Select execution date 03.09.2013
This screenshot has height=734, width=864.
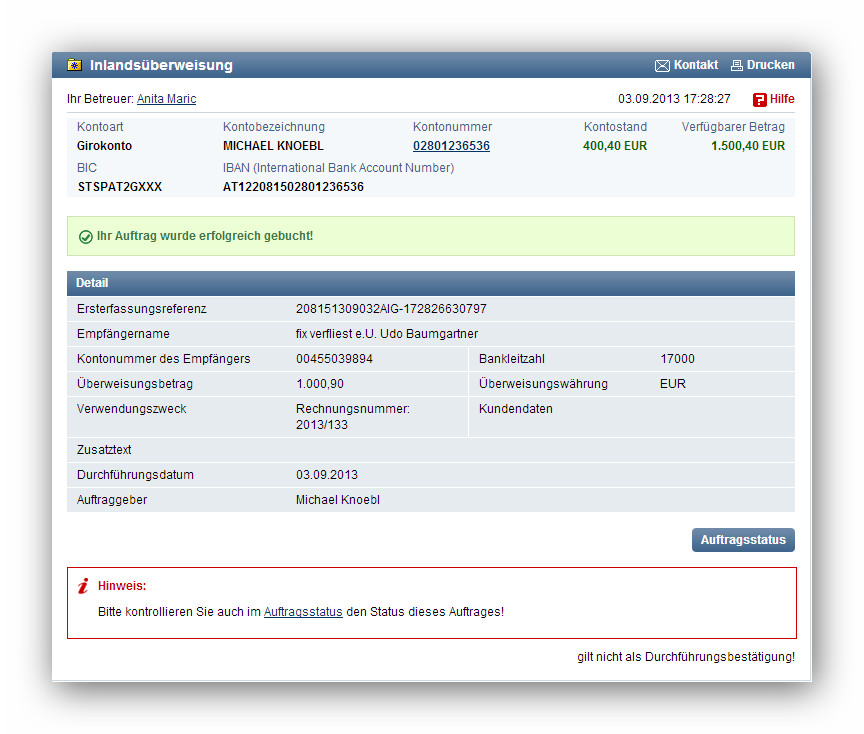(327, 475)
